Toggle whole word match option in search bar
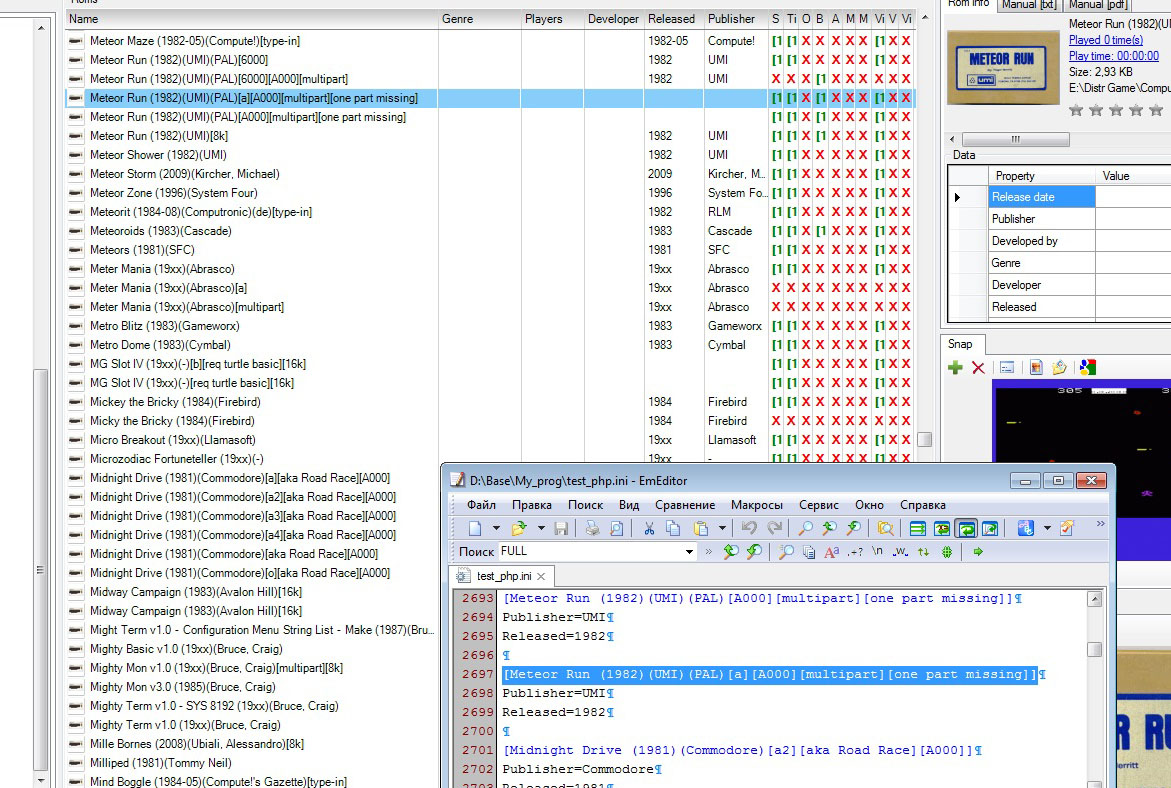 point(901,552)
